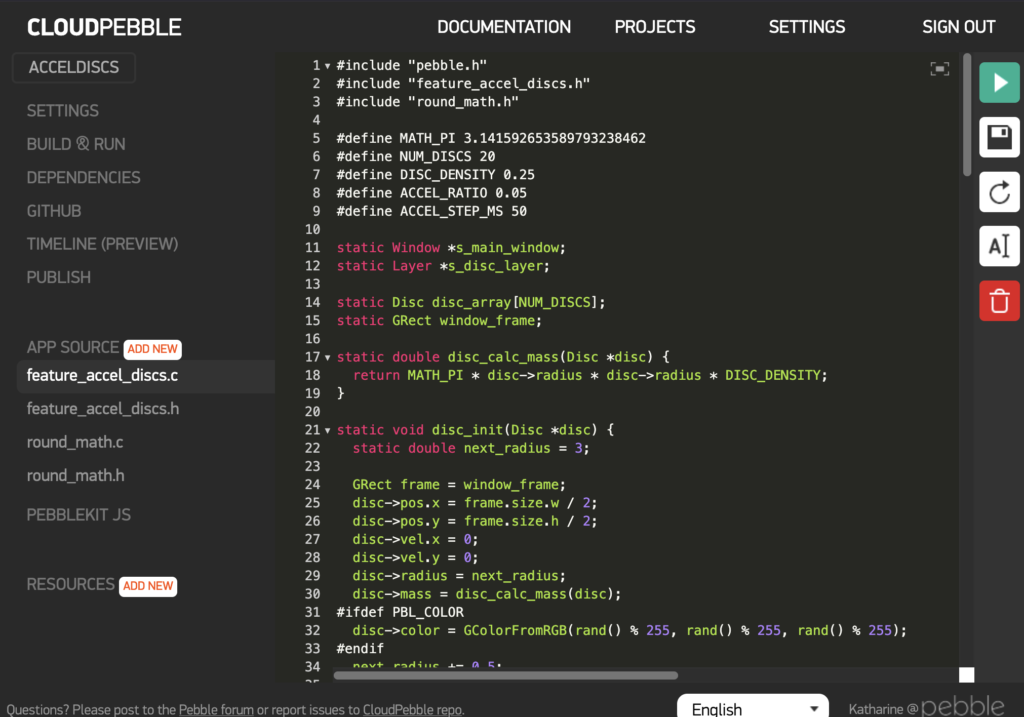Delete the file with the red trash icon

click(999, 301)
